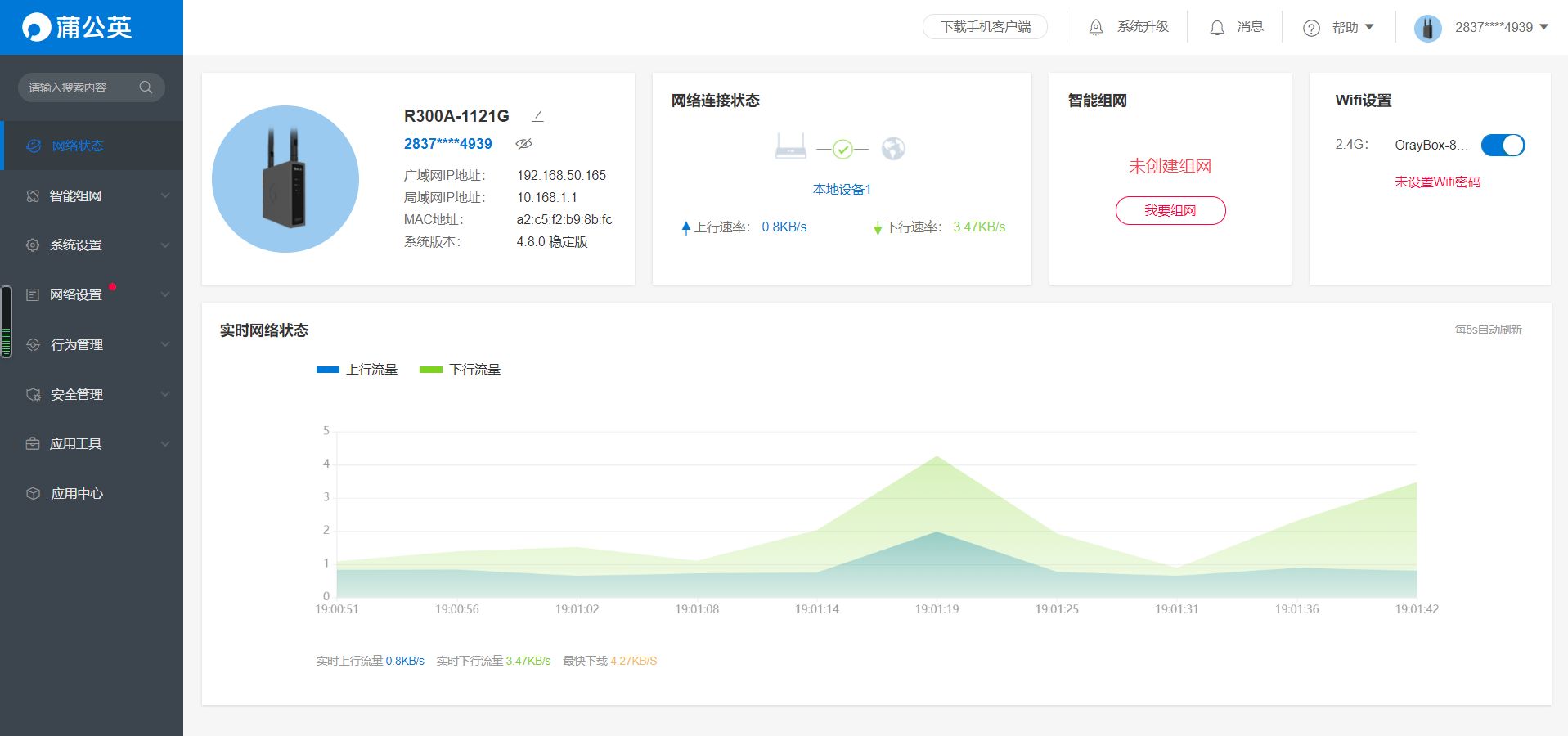Click the 下载手机客户端 button
1568x736 pixels.
985,27
